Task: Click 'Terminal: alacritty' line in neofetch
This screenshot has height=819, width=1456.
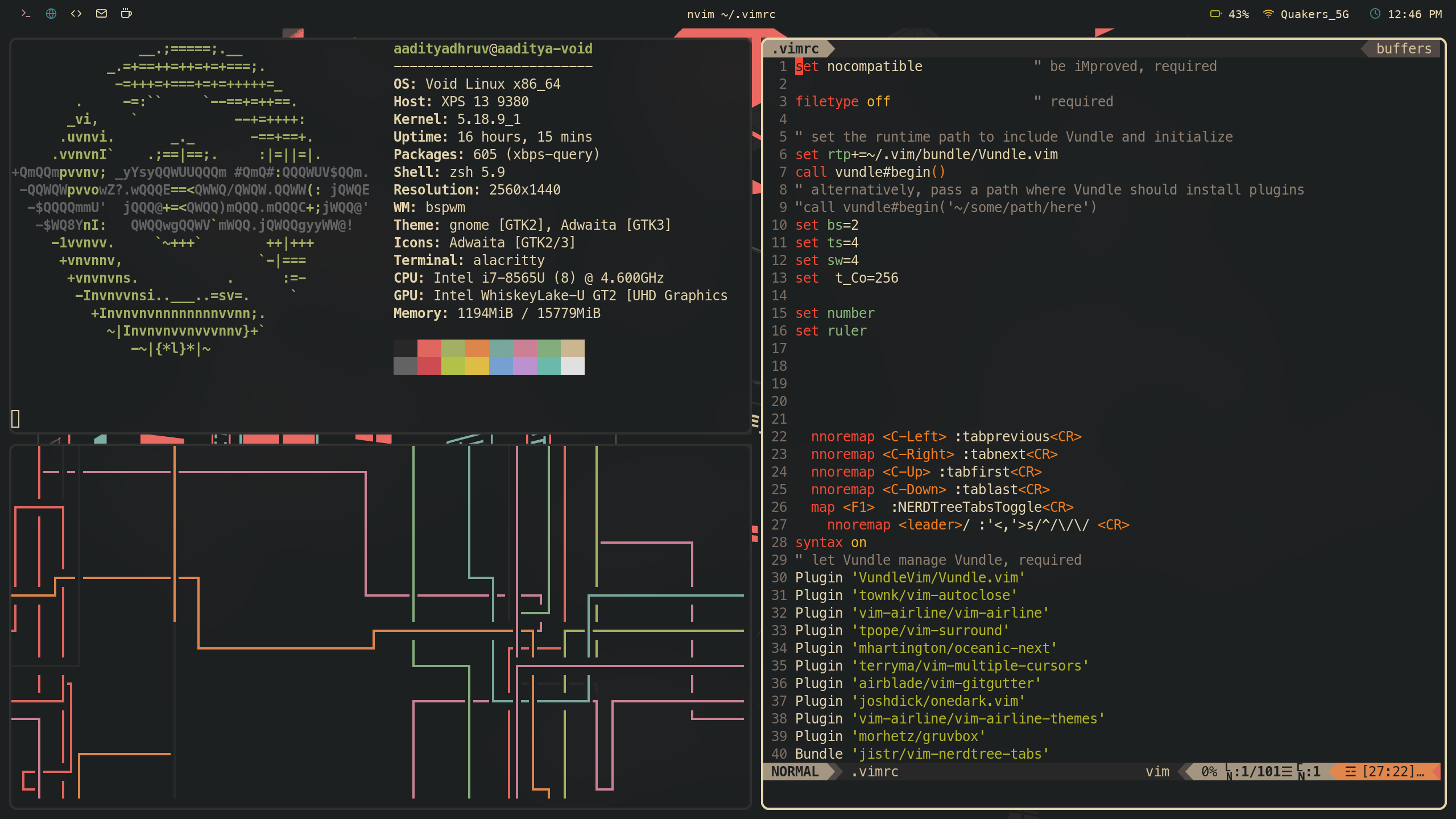Action: point(469,260)
